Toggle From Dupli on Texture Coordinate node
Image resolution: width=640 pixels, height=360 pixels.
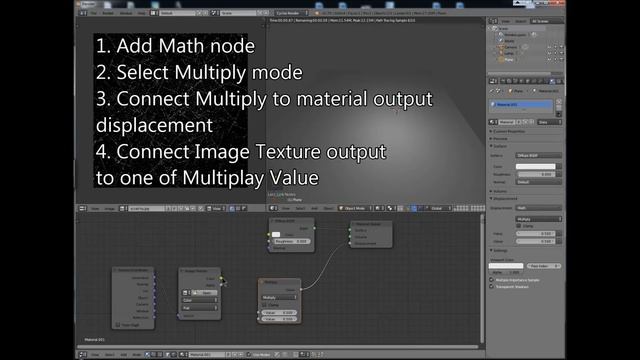coord(118,325)
